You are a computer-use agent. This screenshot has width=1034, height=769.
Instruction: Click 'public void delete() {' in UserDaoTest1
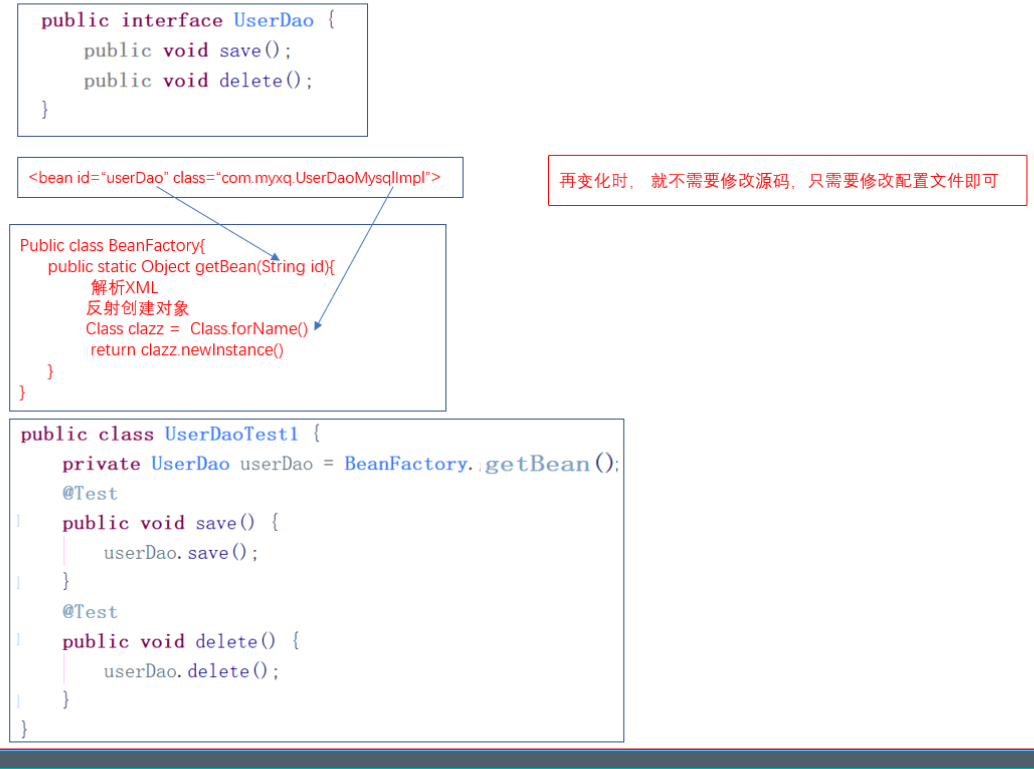(181, 641)
